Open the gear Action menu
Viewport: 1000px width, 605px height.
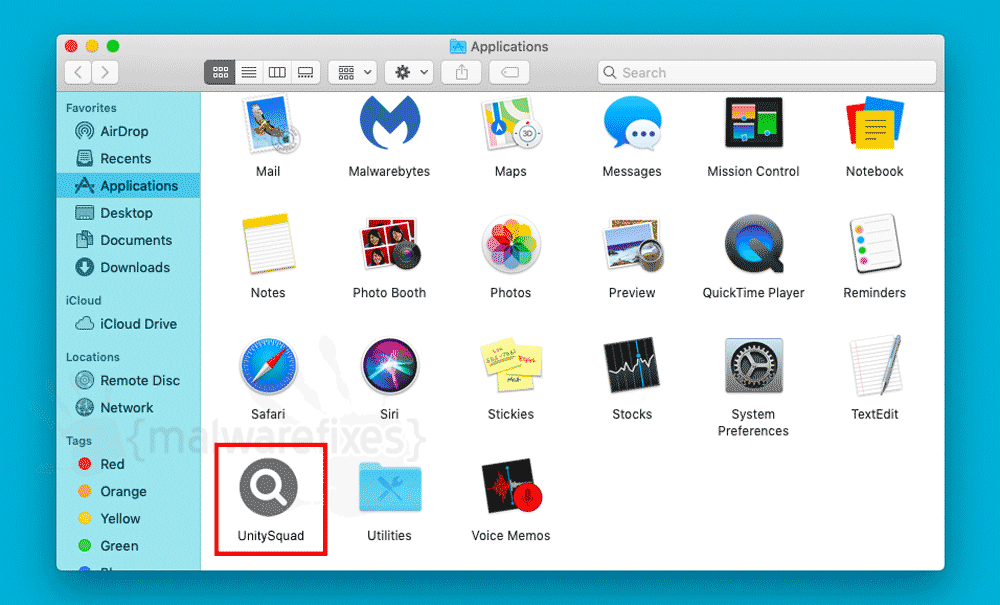[409, 73]
